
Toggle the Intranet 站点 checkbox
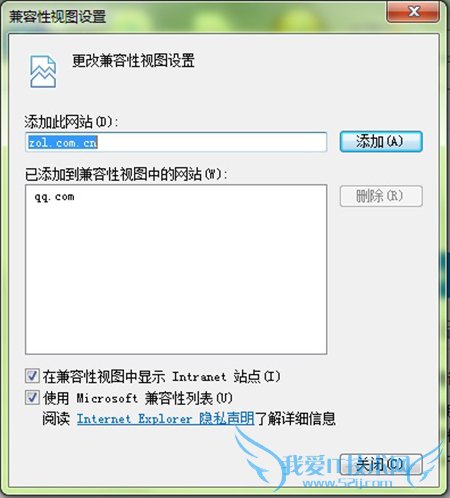click(x=32, y=376)
